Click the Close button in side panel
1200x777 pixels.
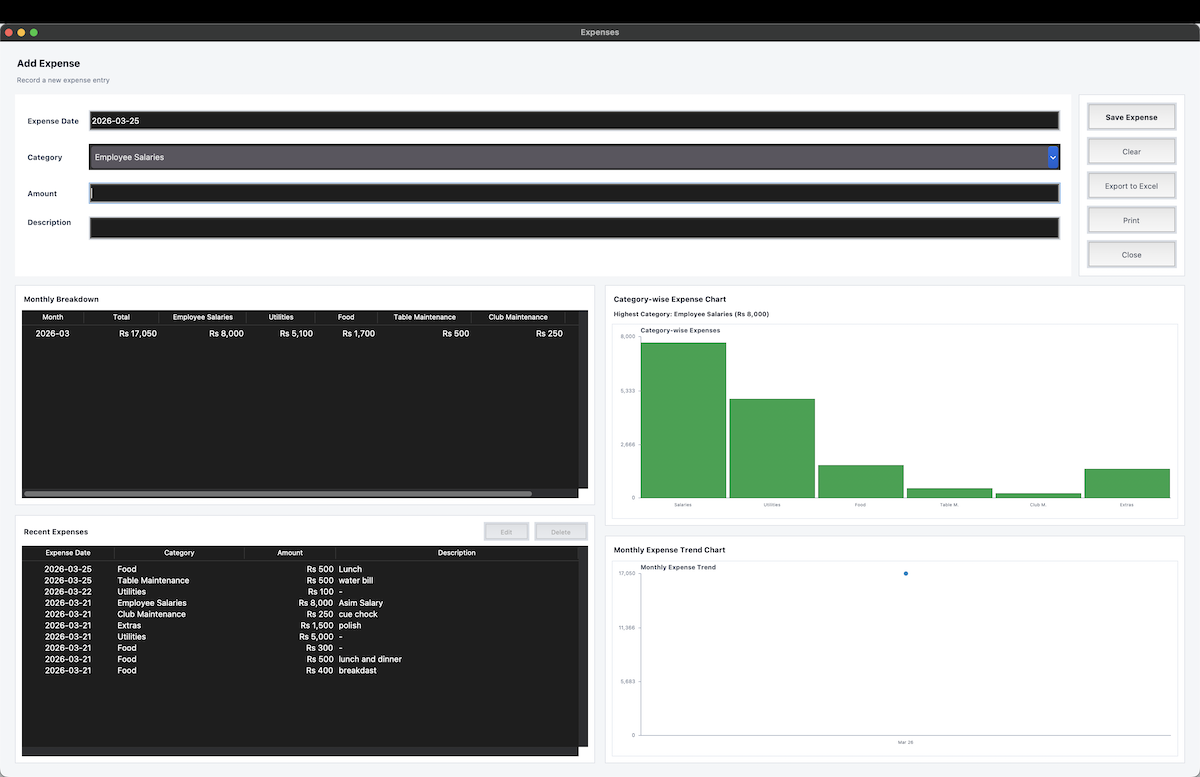1131,255
